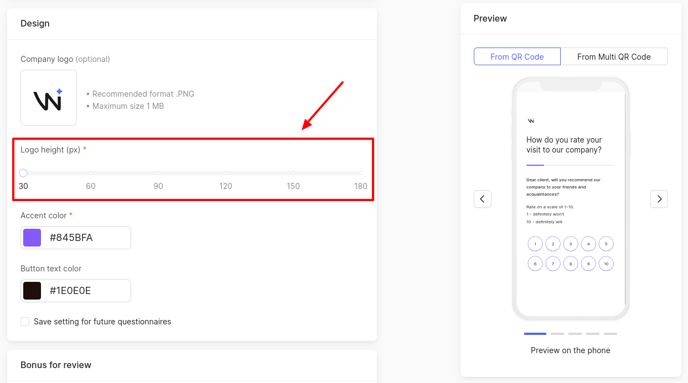Select rating 10 in phone preview

pyautogui.click(x=606, y=264)
